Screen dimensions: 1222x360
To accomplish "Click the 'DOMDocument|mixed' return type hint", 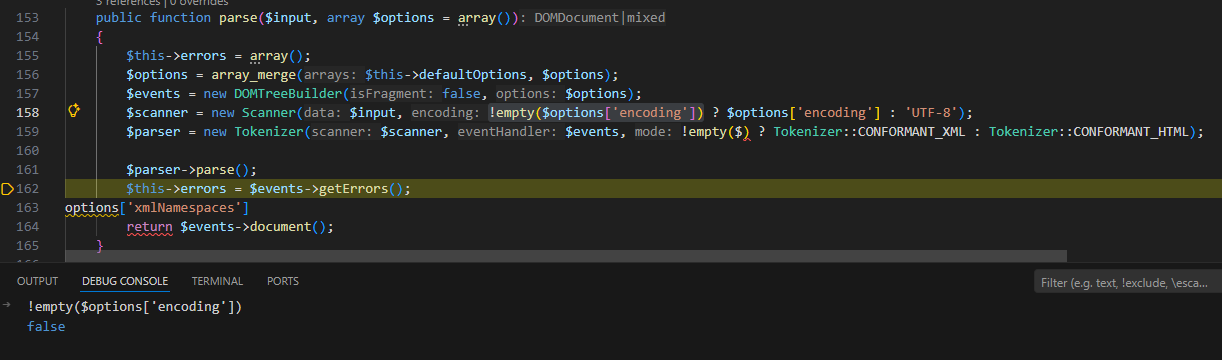I will coord(600,18).
